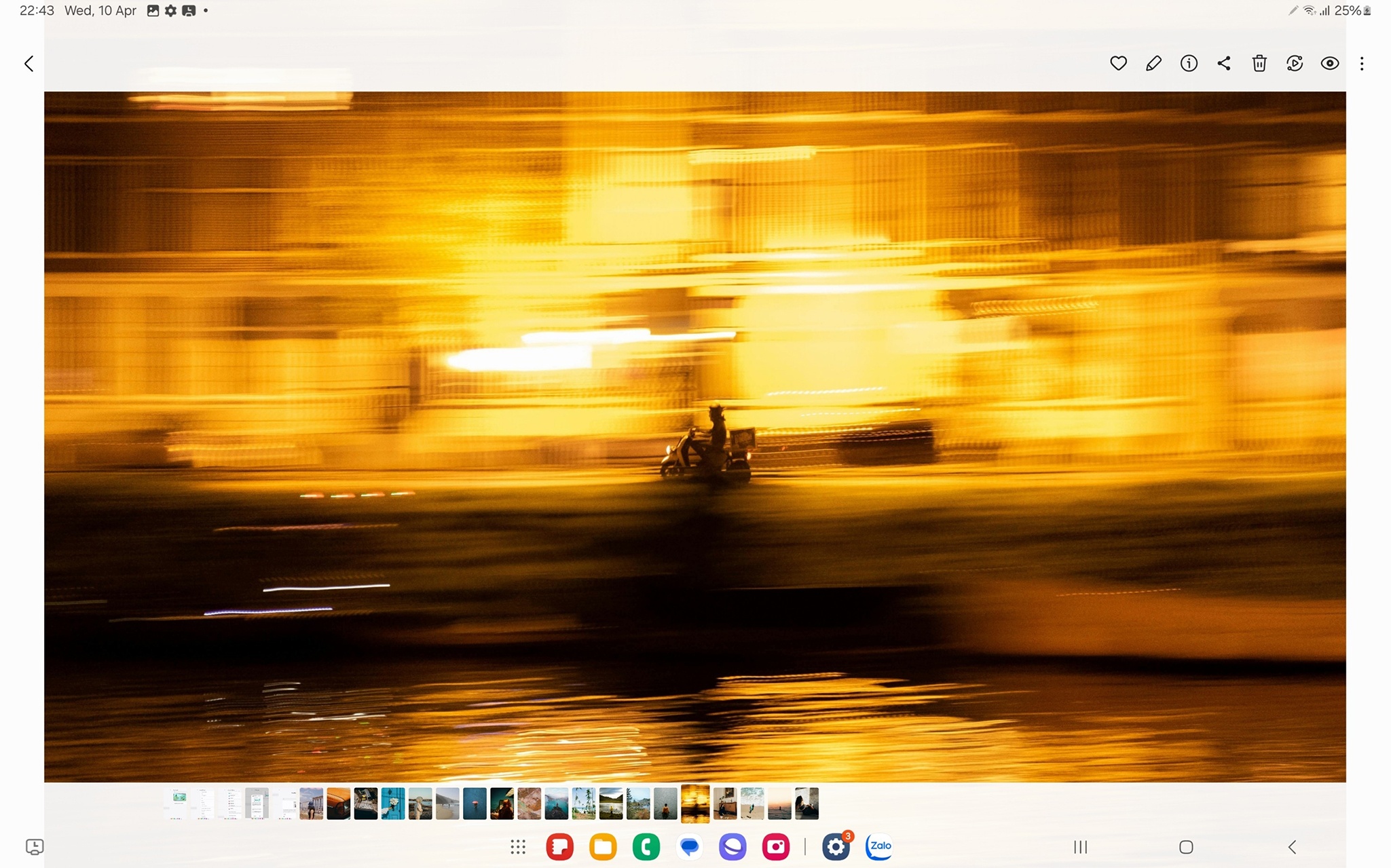
Task: Open the three-dot more options menu
Action: (x=1362, y=63)
